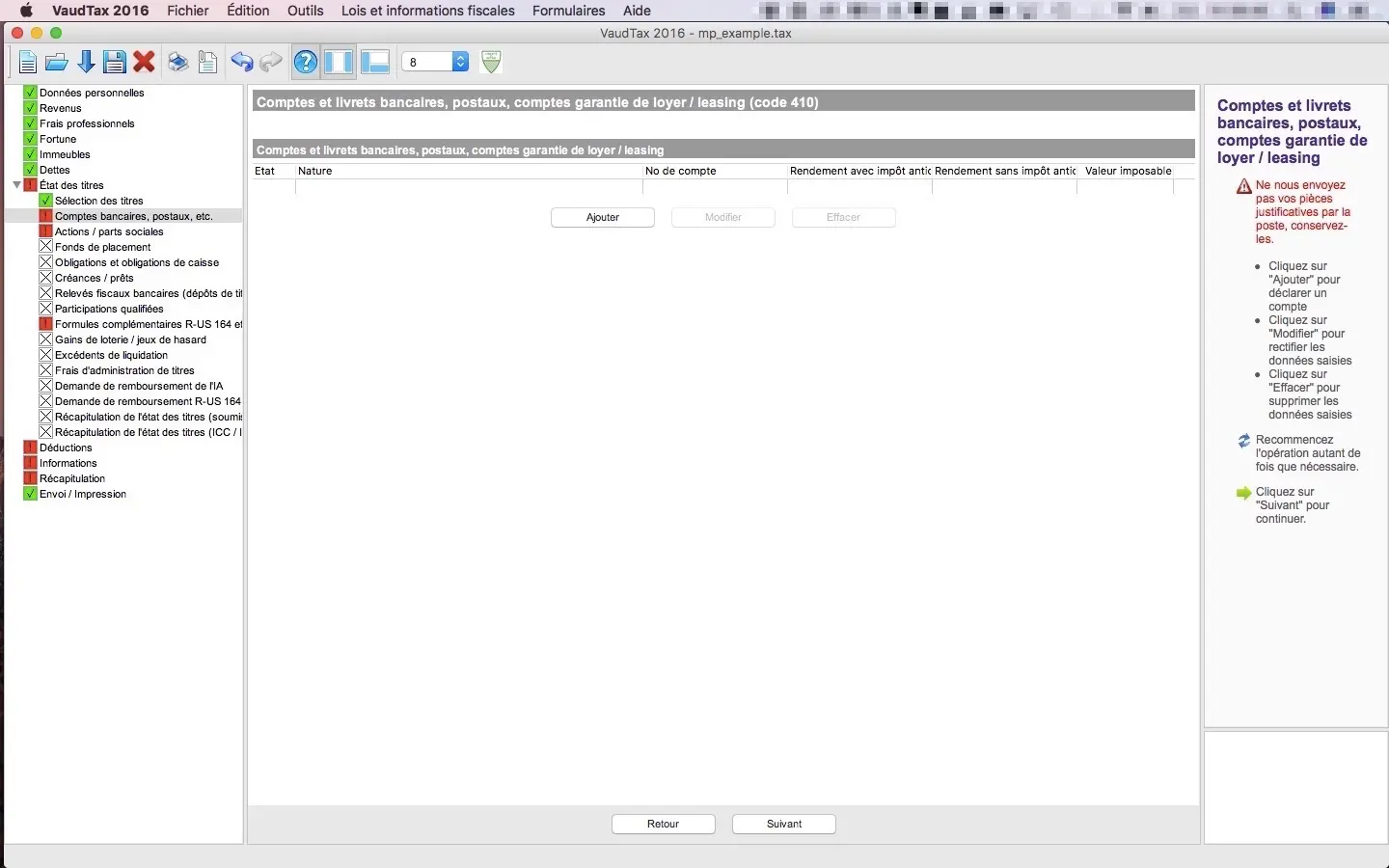Click the green check icon beside Revenus
The image size is (1389, 868).
30,108
